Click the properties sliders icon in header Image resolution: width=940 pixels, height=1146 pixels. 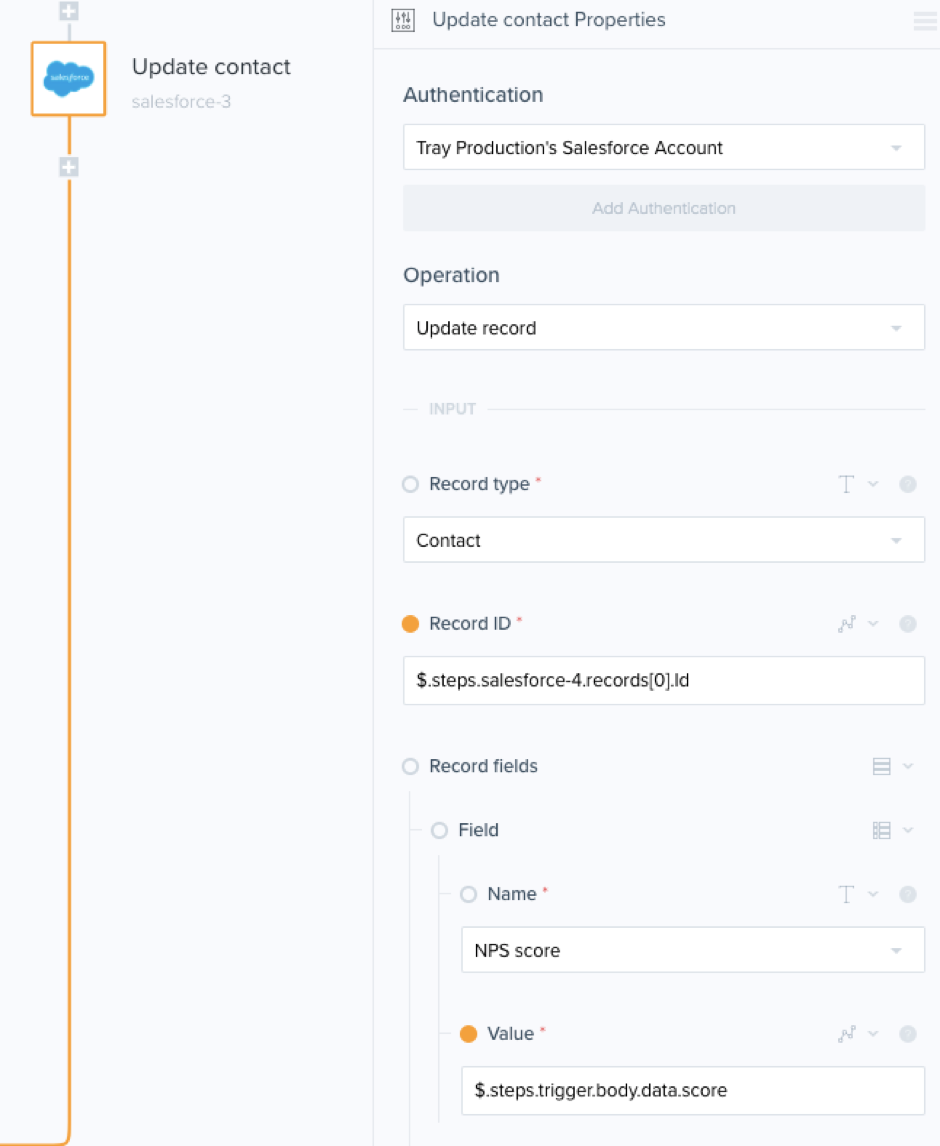[403, 20]
